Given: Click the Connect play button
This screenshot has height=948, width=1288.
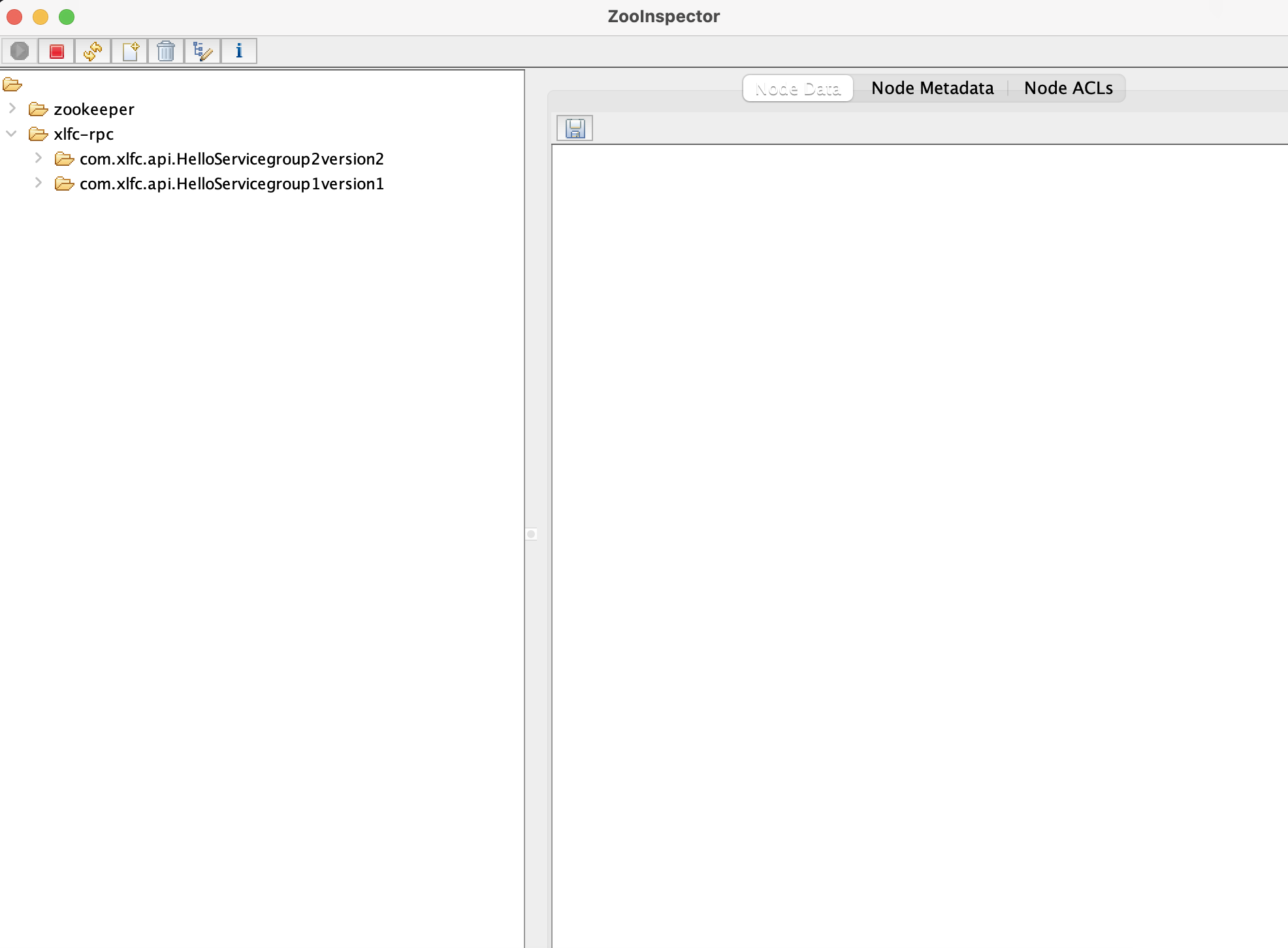Looking at the screenshot, I should 20,51.
